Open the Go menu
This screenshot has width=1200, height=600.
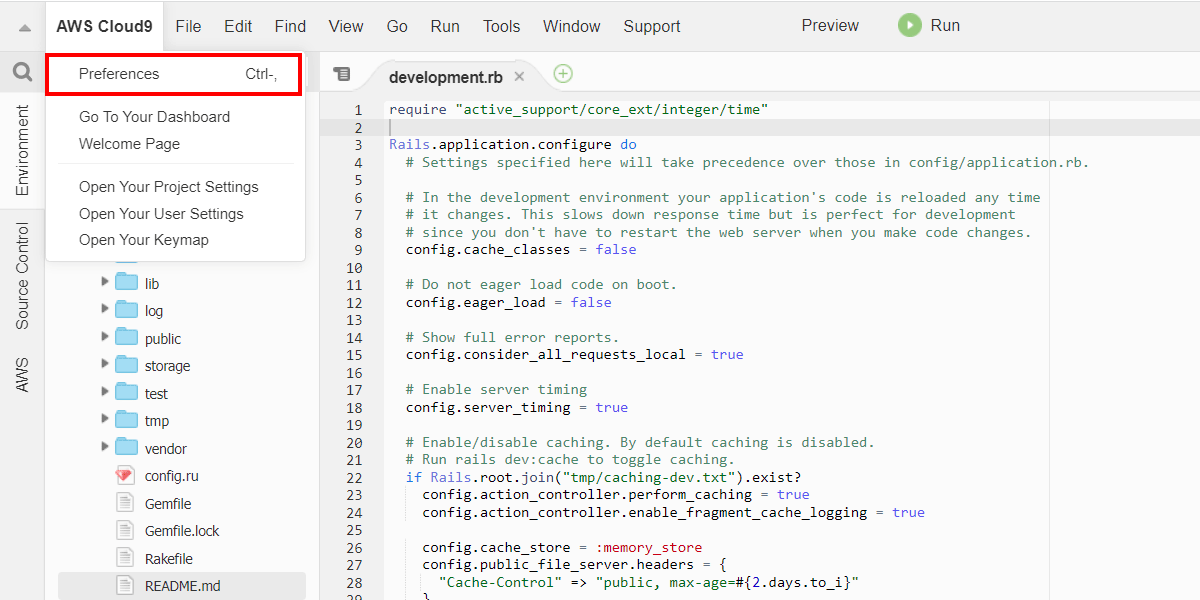[397, 27]
